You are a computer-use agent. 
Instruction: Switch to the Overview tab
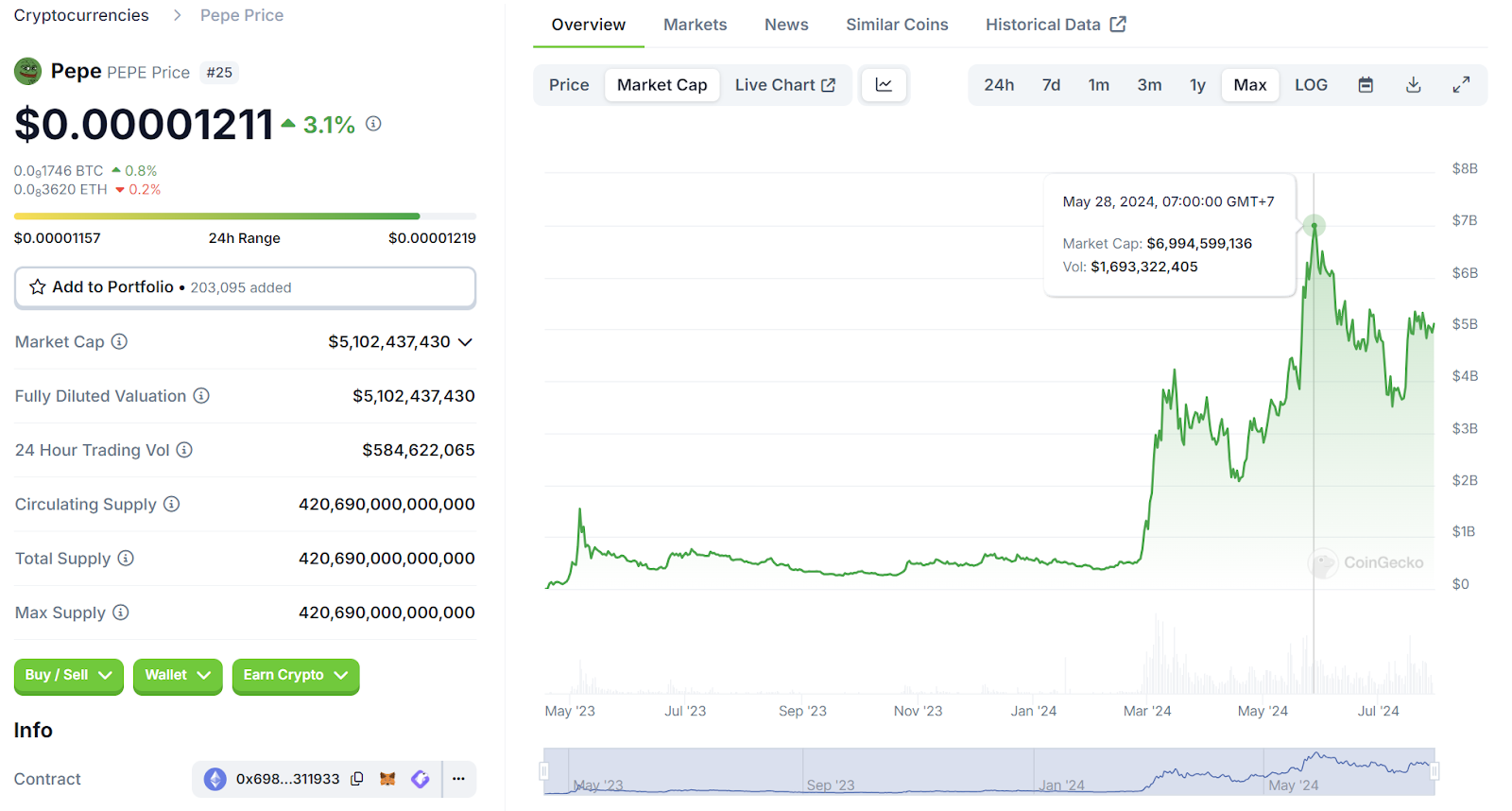point(588,25)
